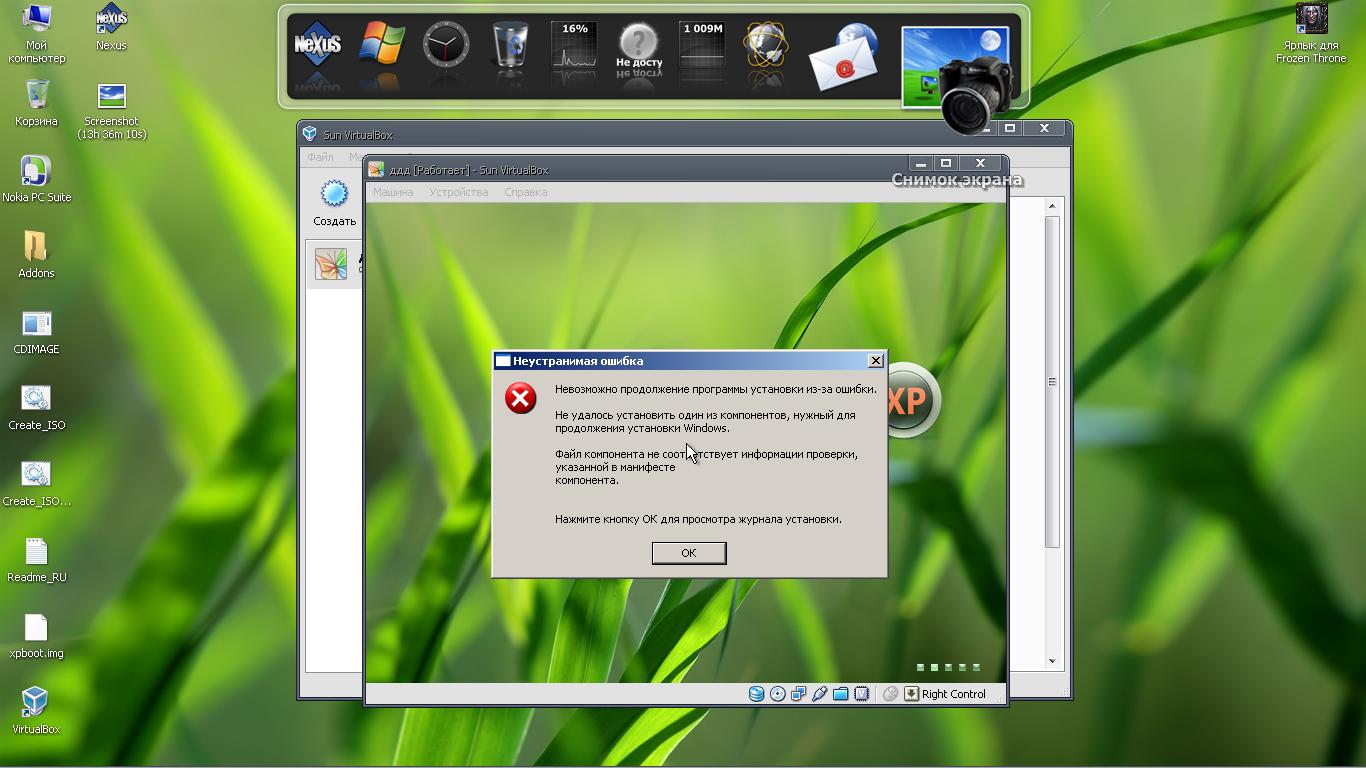
Task: Open the Устройства menu
Action: [458, 192]
